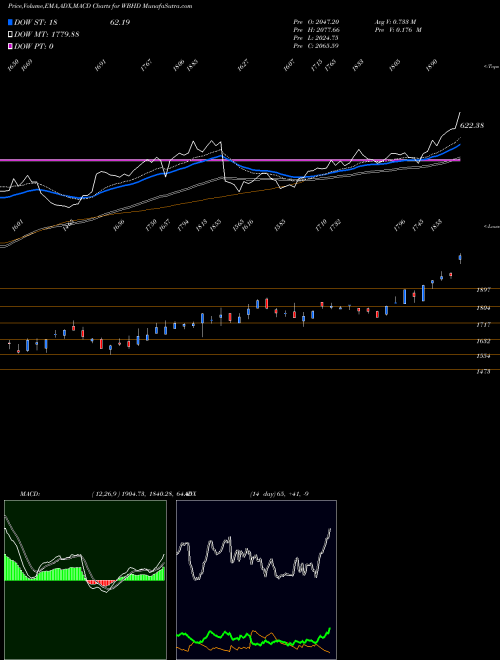Click the 'DOW PT: 0' label

click(x=34, y=46)
